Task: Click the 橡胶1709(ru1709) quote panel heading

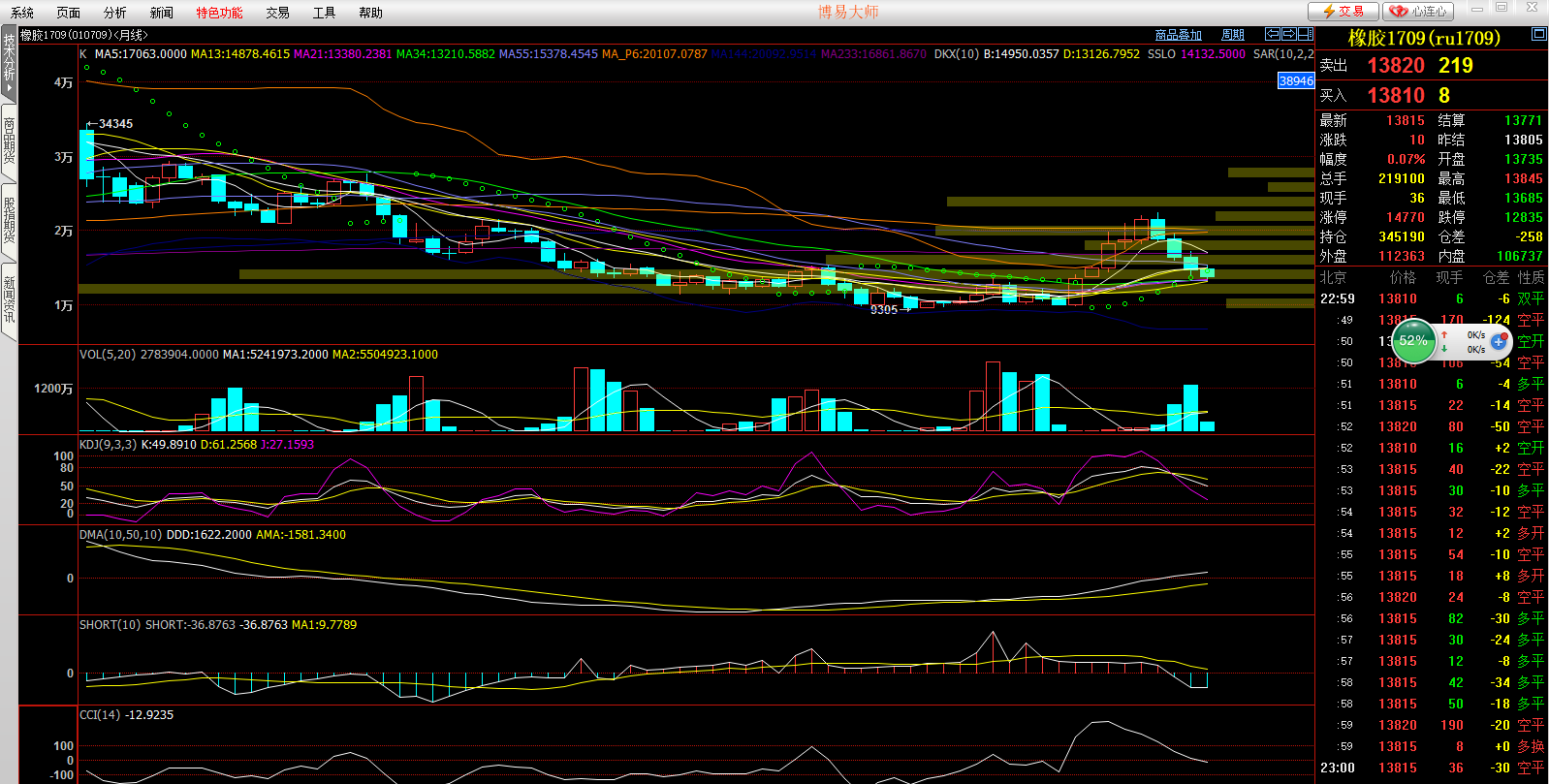Action: tap(1424, 38)
